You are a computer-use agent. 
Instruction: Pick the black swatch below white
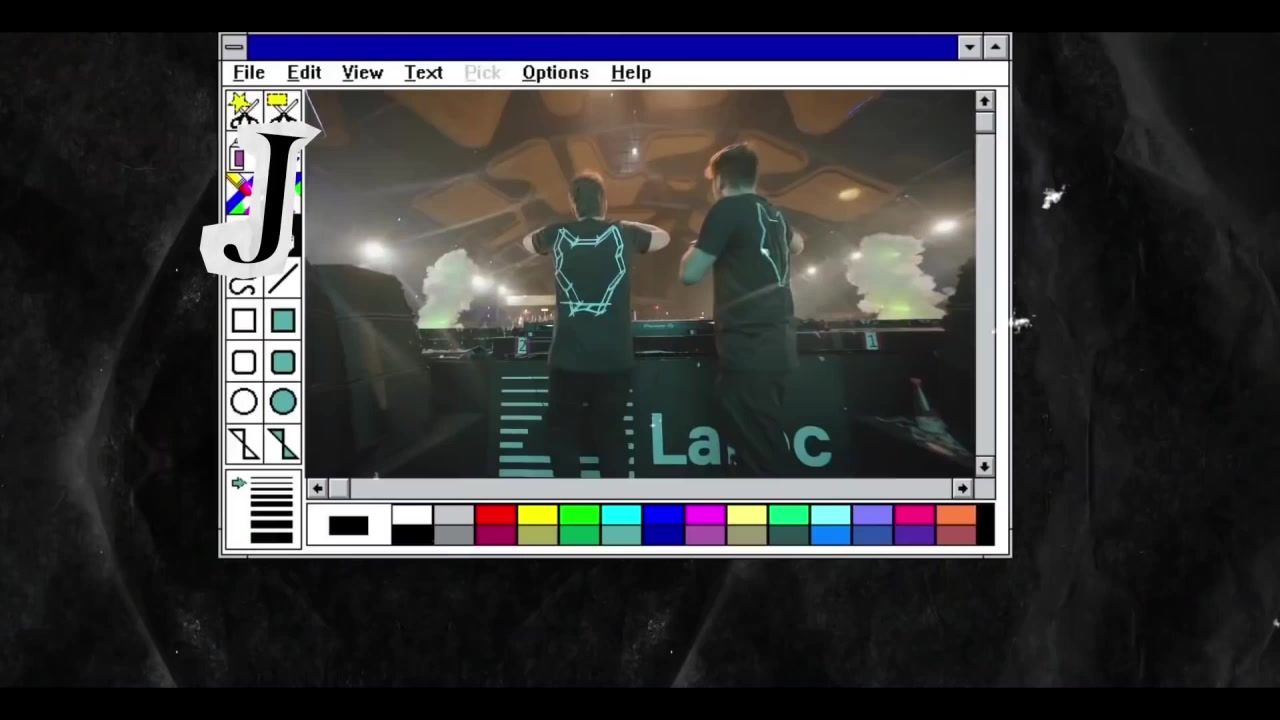[x=411, y=535]
